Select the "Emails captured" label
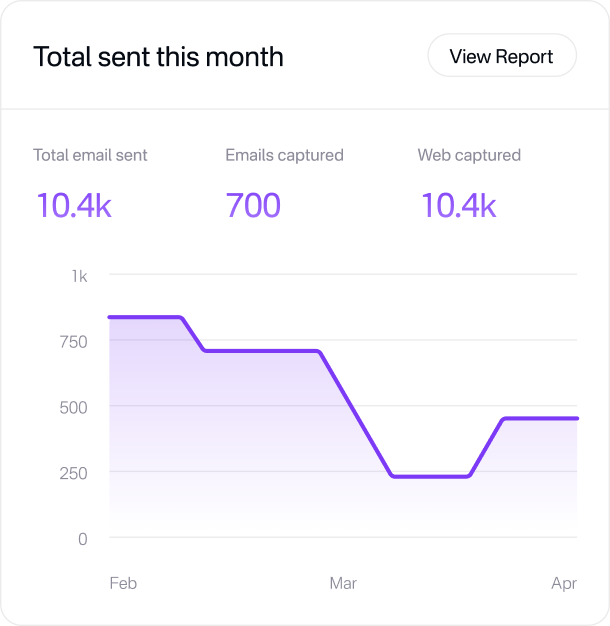 tap(284, 155)
